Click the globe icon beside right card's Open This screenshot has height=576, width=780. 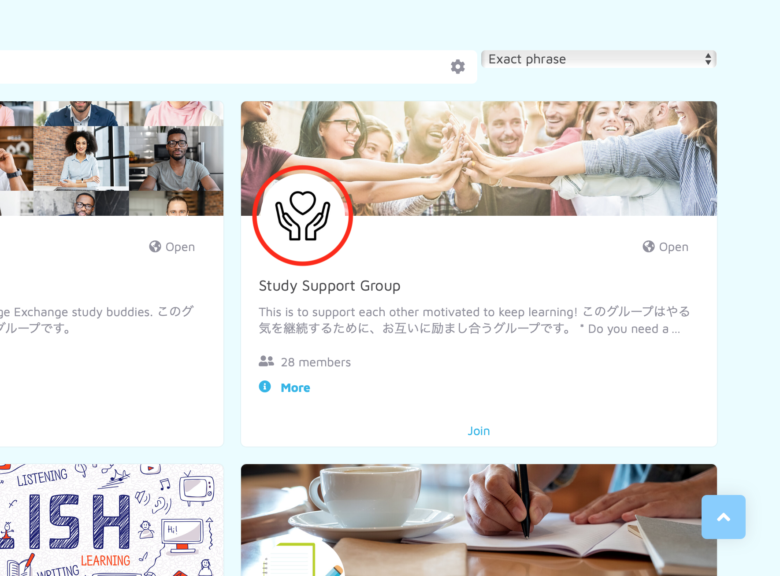[648, 247]
